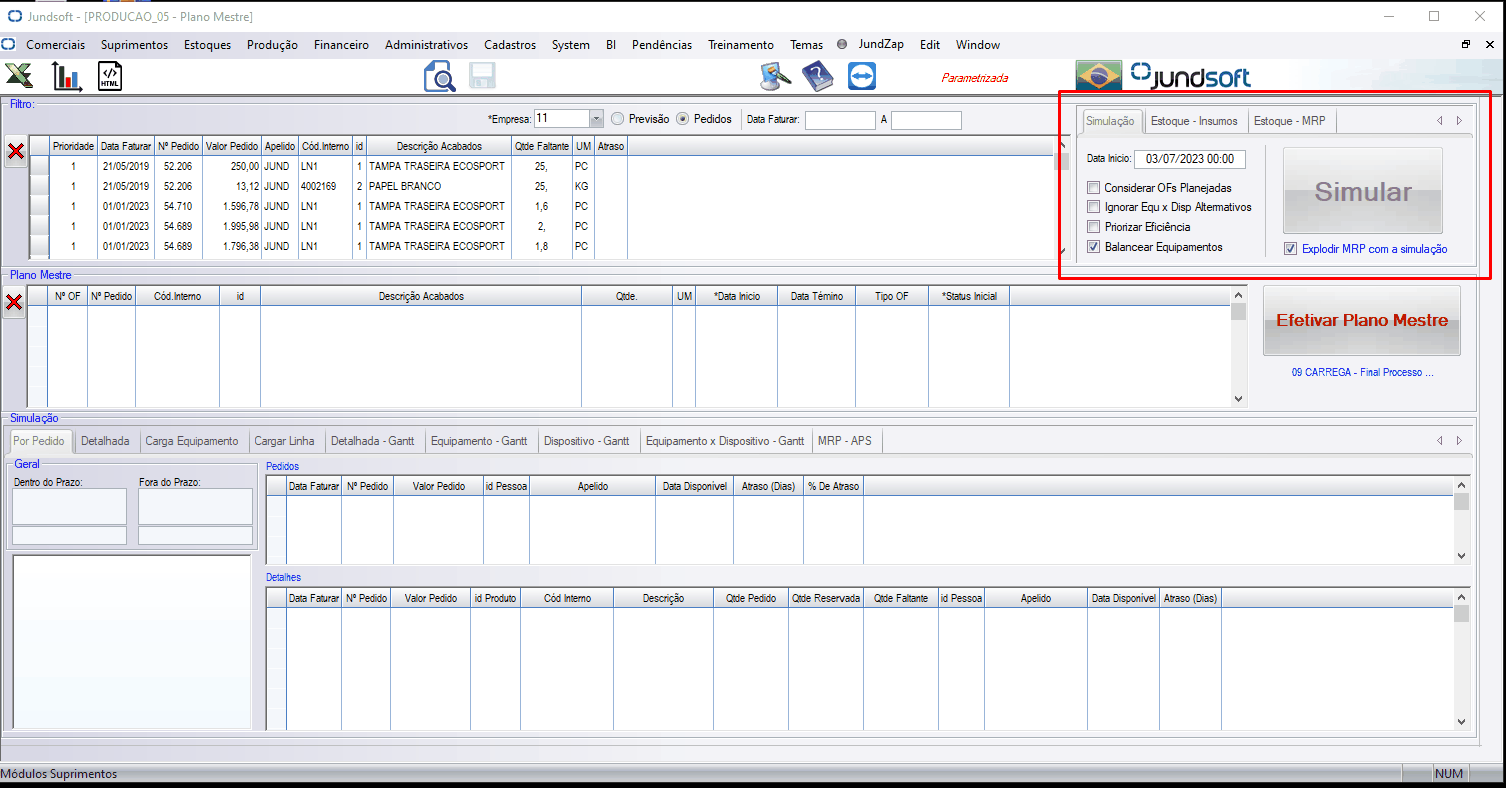Open the Detalhada tab
1506x788 pixels.
tap(105, 441)
